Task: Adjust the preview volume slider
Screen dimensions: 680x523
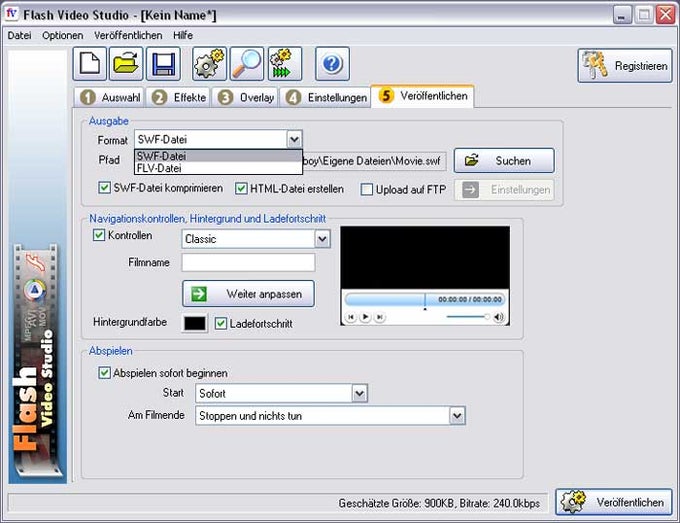Action: click(x=468, y=317)
